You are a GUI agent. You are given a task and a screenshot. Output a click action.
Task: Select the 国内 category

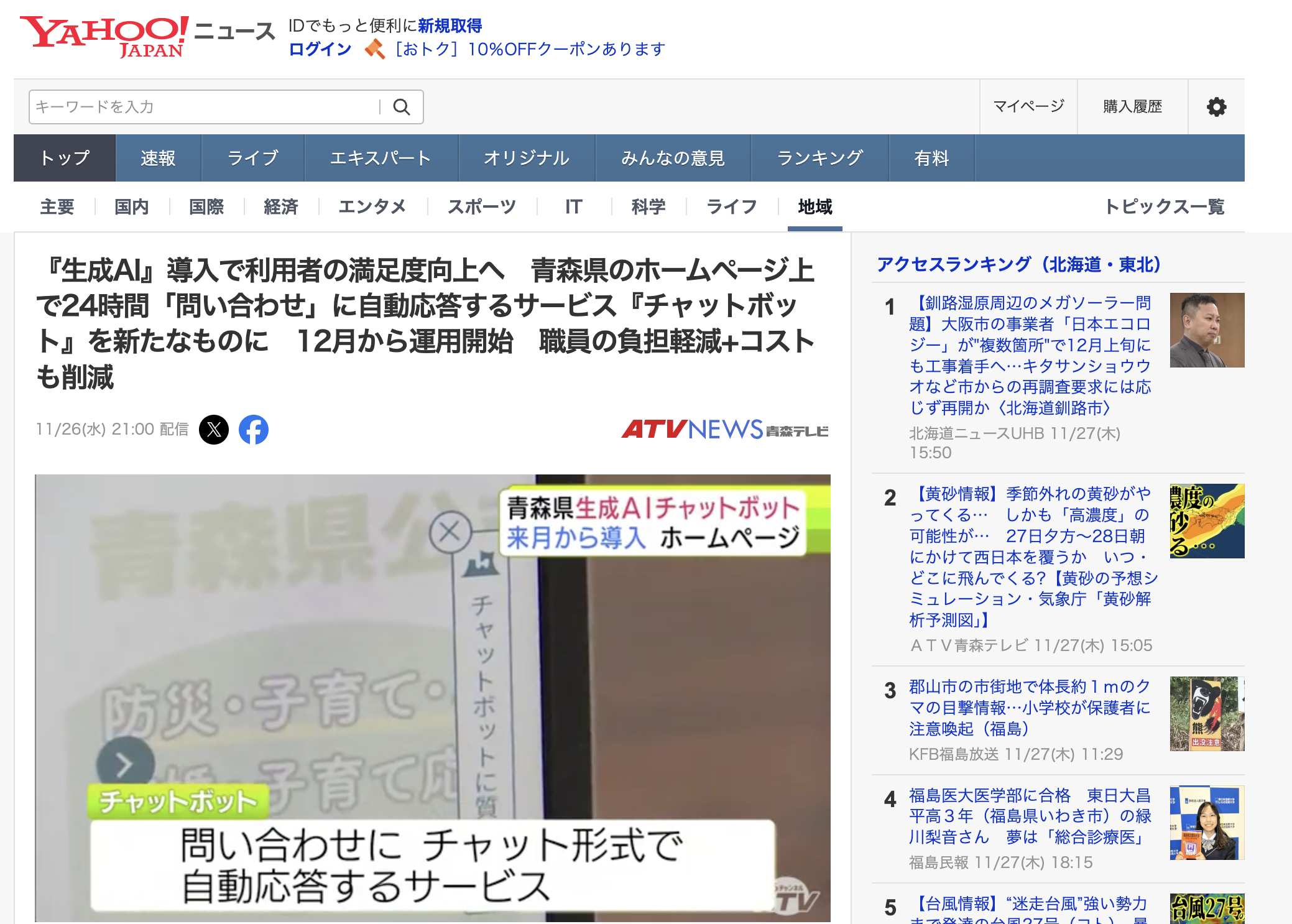click(x=132, y=206)
